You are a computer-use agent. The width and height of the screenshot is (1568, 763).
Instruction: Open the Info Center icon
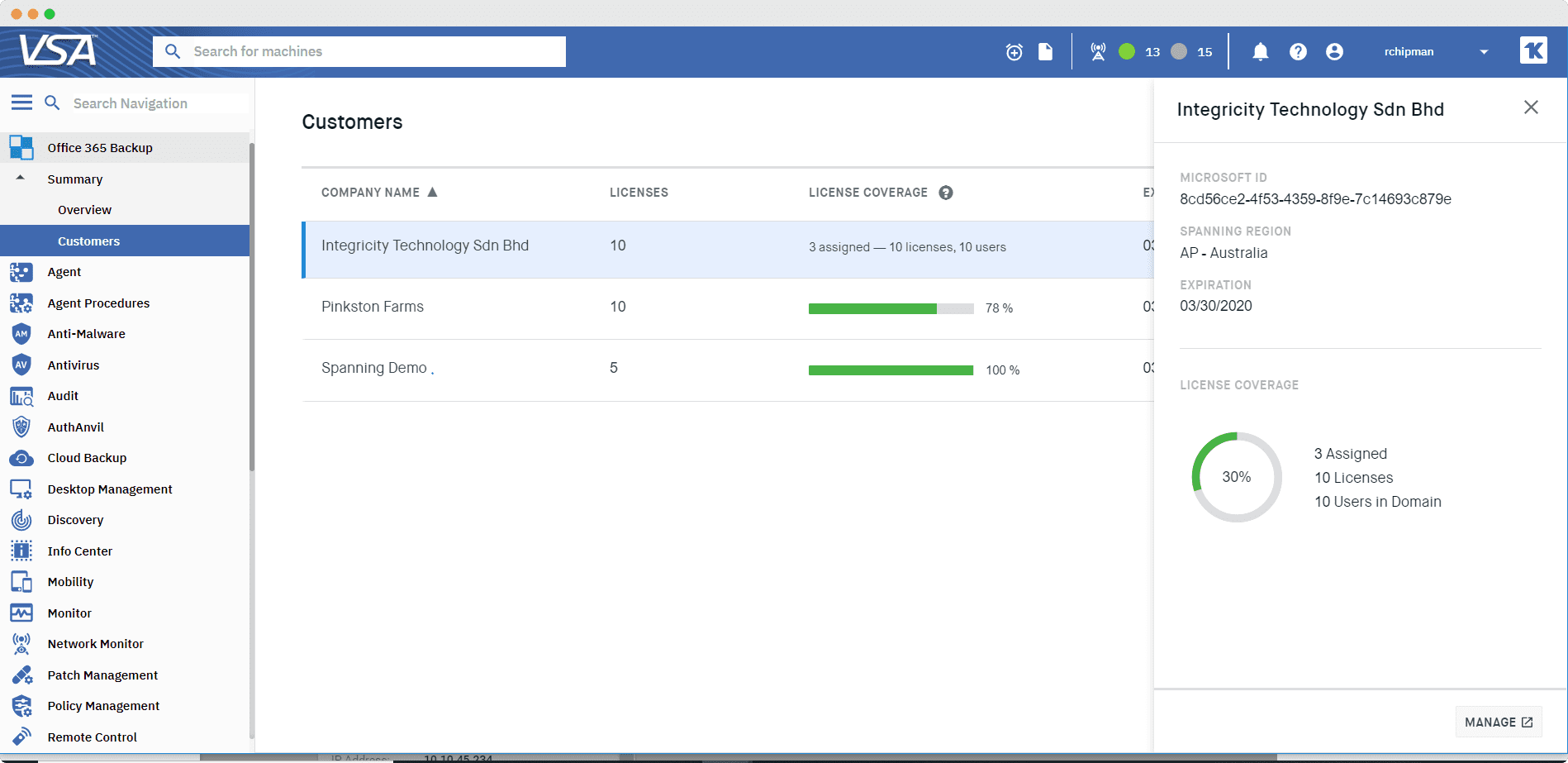[21, 551]
